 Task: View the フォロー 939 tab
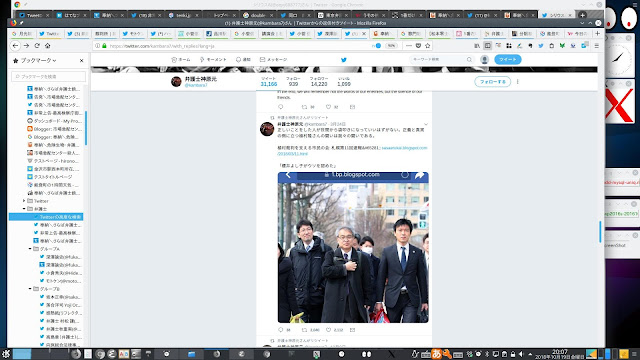pyautogui.click(x=293, y=81)
